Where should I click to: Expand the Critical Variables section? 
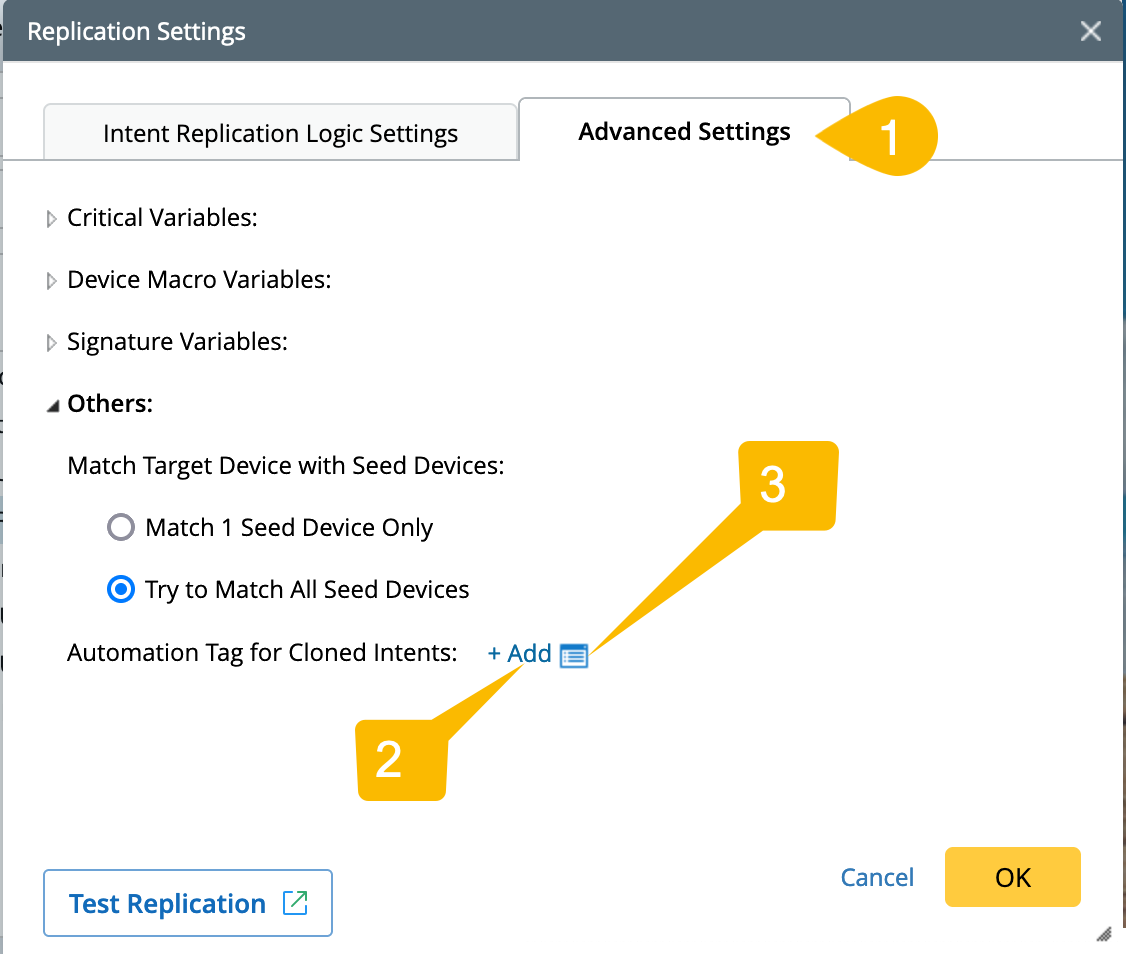[52, 218]
